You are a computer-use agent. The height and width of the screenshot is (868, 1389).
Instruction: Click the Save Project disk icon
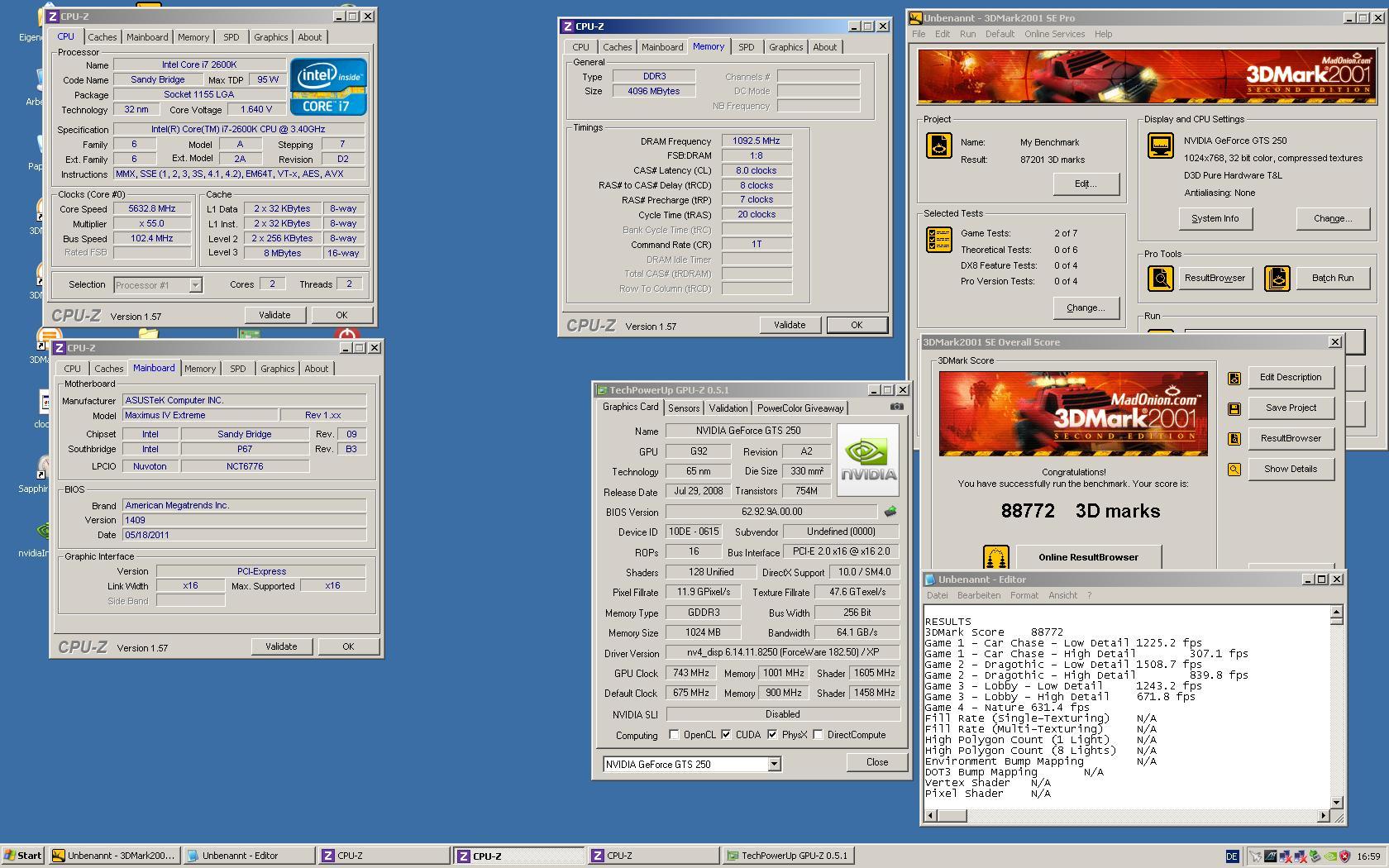click(x=1234, y=408)
